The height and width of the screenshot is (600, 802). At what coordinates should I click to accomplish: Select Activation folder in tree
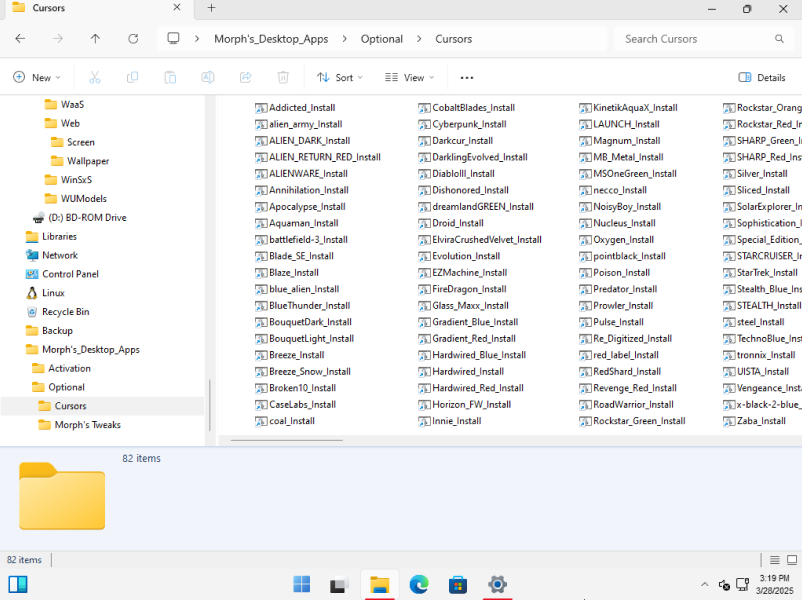(x=69, y=368)
